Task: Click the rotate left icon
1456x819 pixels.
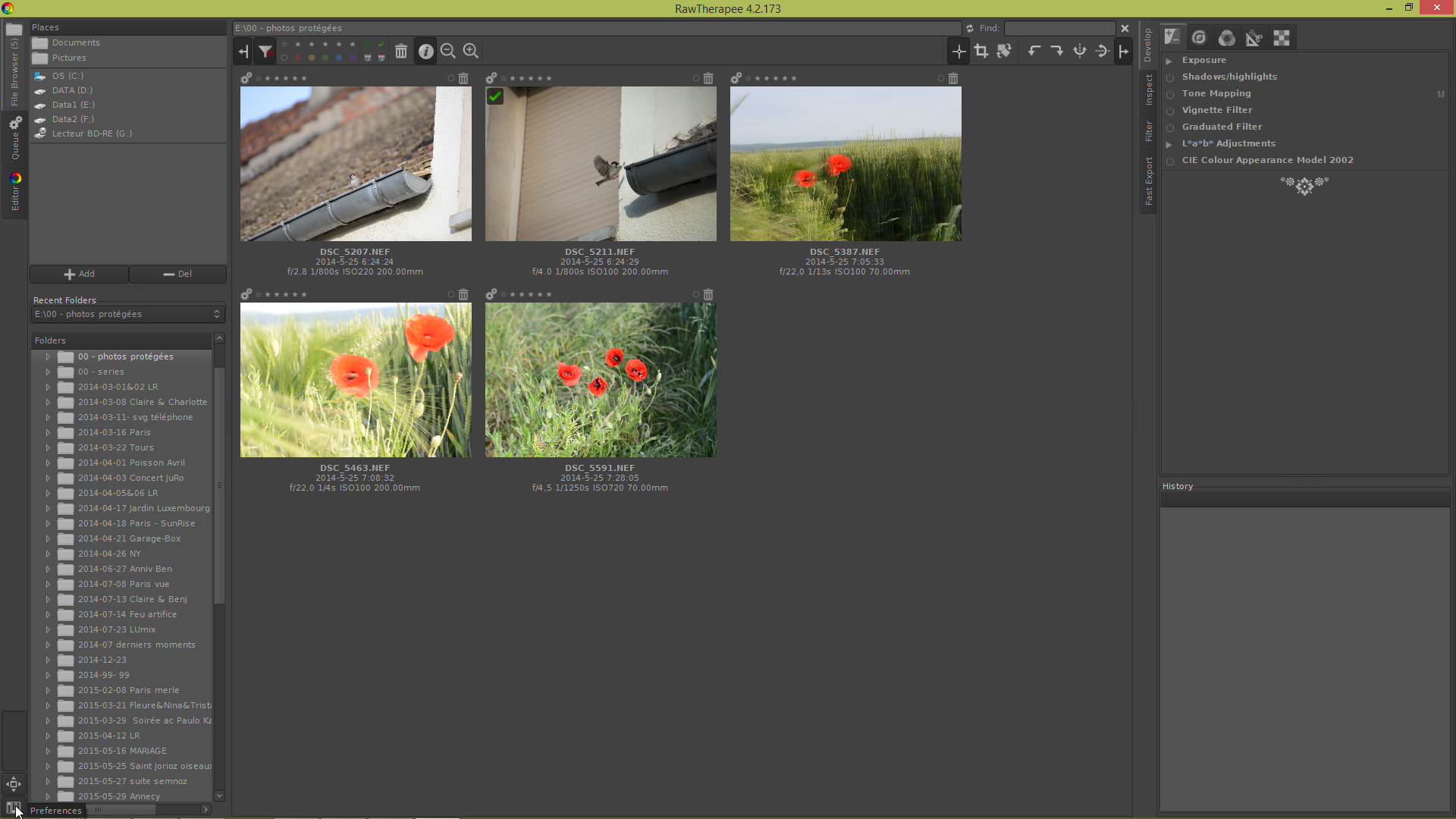Action: point(1034,52)
